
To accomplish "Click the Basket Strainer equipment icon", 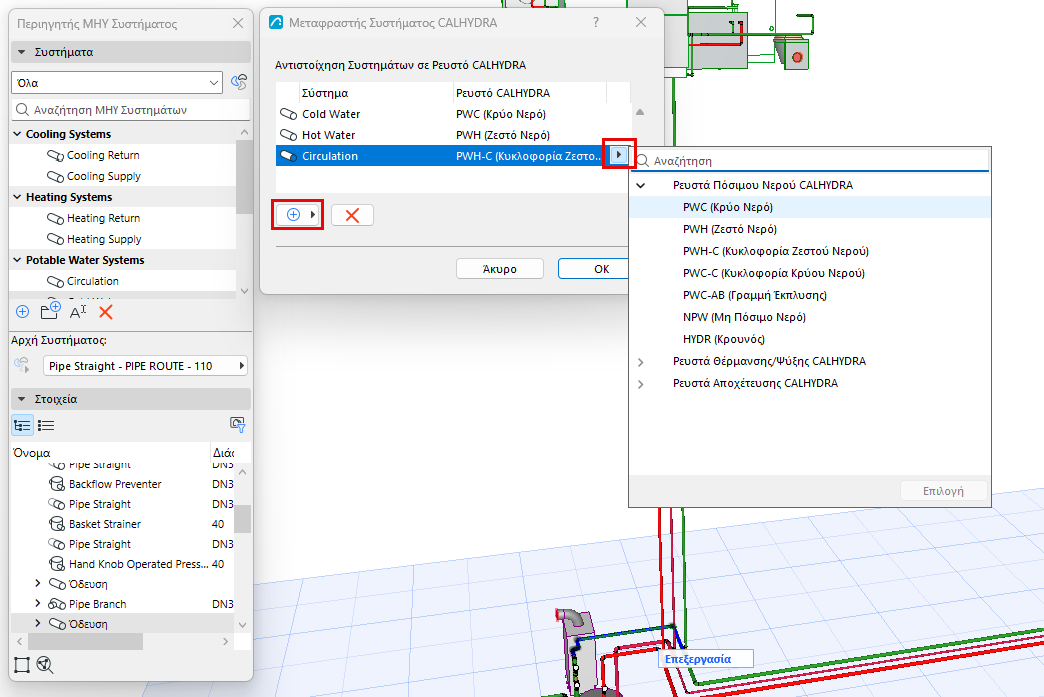I will coord(57,524).
